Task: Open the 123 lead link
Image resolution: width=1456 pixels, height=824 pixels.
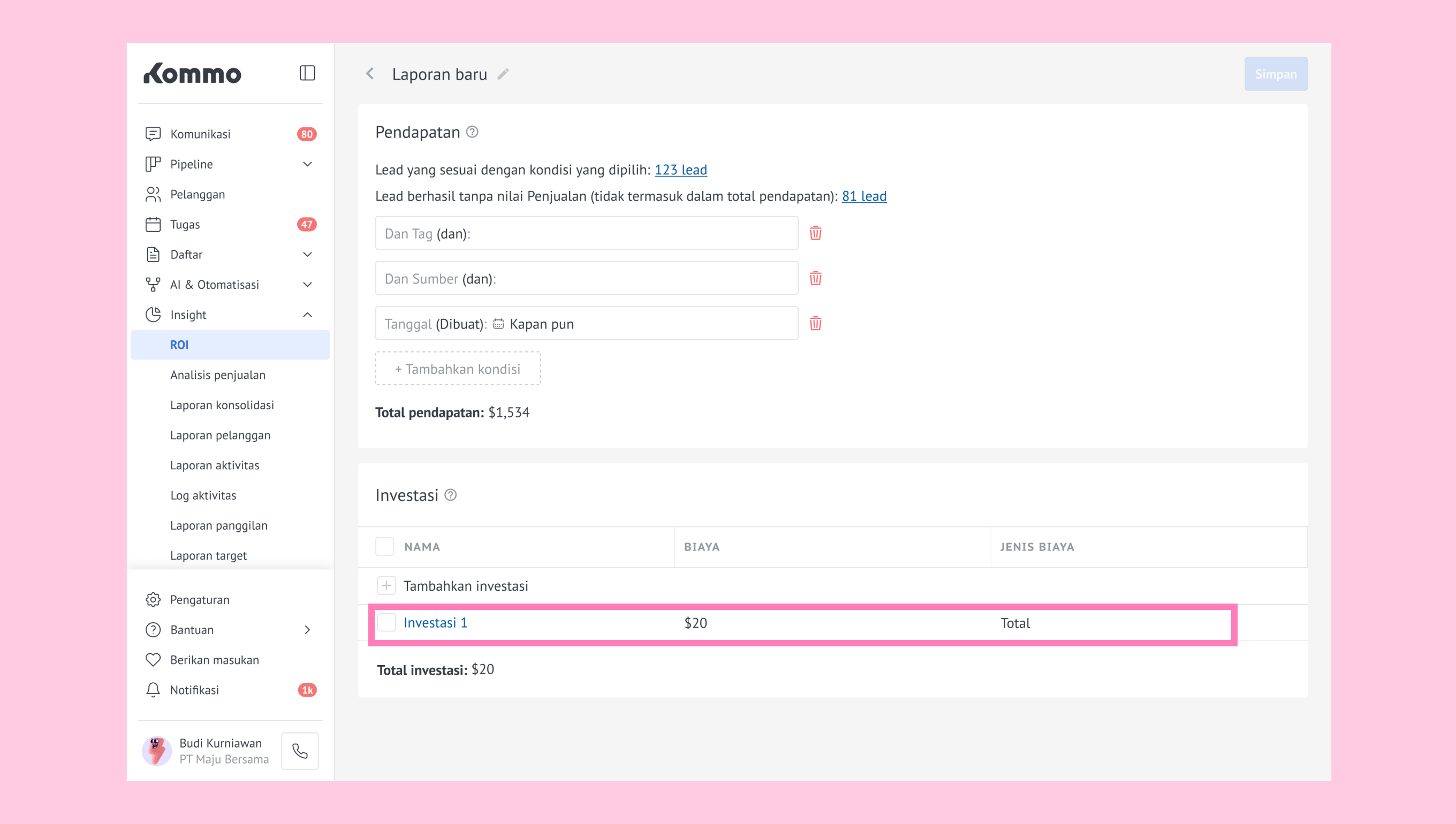Action: [680, 170]
